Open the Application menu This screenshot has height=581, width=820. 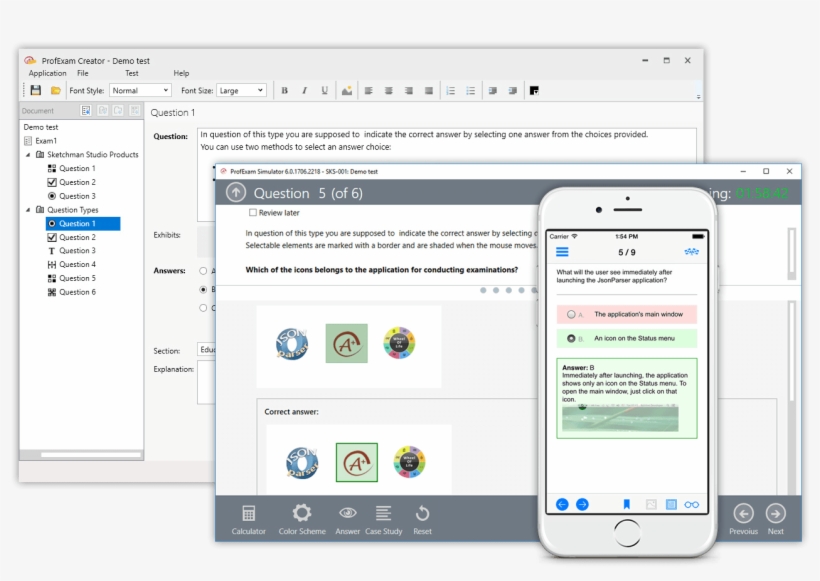(47, 73)
